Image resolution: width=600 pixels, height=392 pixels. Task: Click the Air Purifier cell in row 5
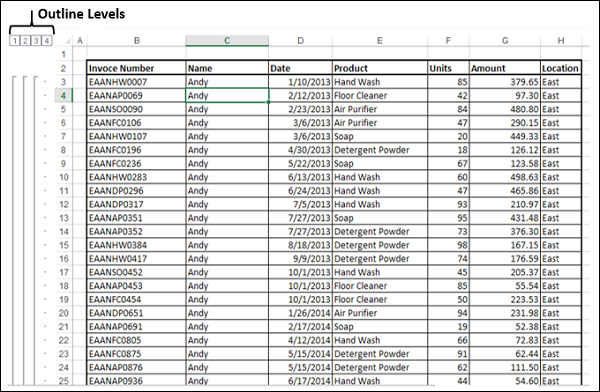click(x=380, y=109)
